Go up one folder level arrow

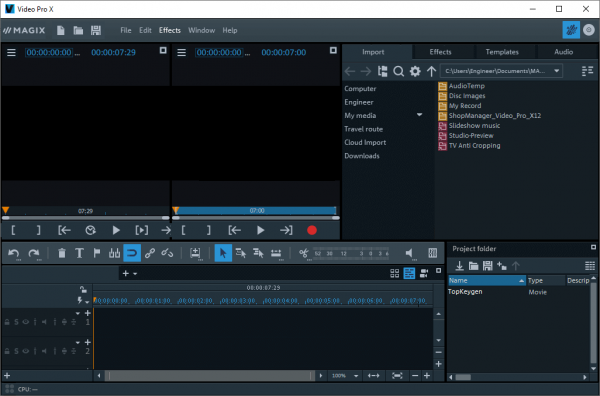pyautogui.click(x=431, y=71)
